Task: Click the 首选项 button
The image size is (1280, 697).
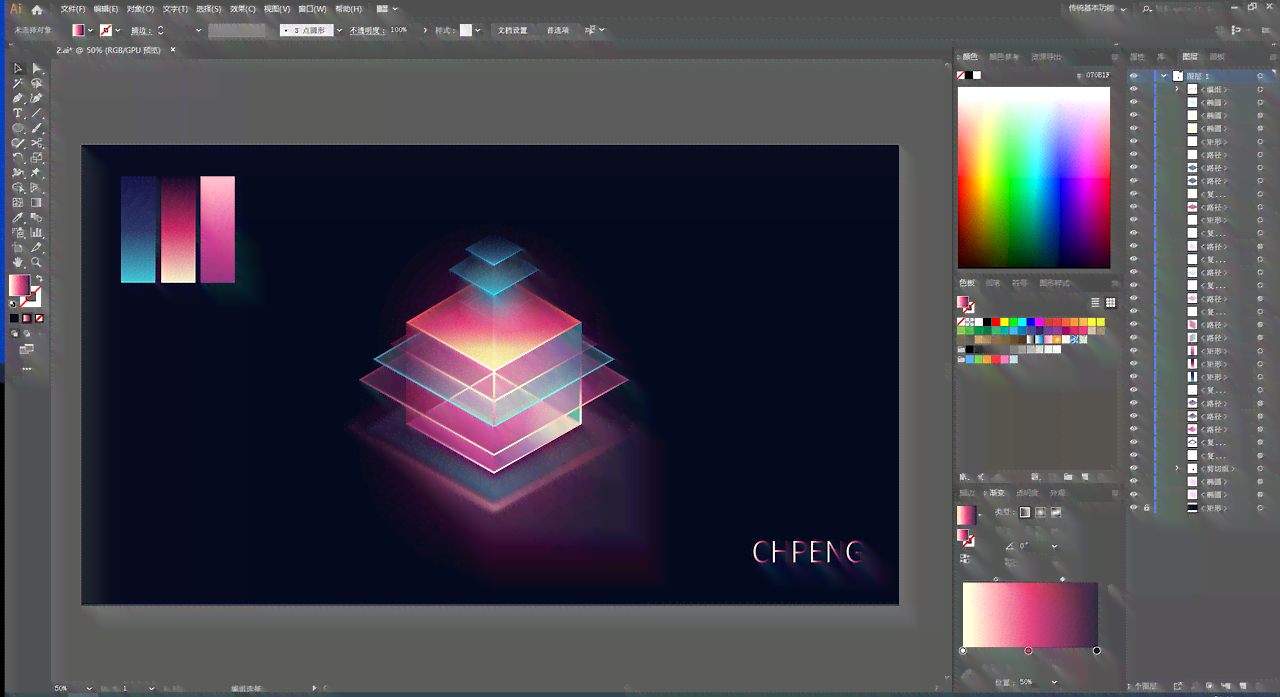Action: click(558, 30)
